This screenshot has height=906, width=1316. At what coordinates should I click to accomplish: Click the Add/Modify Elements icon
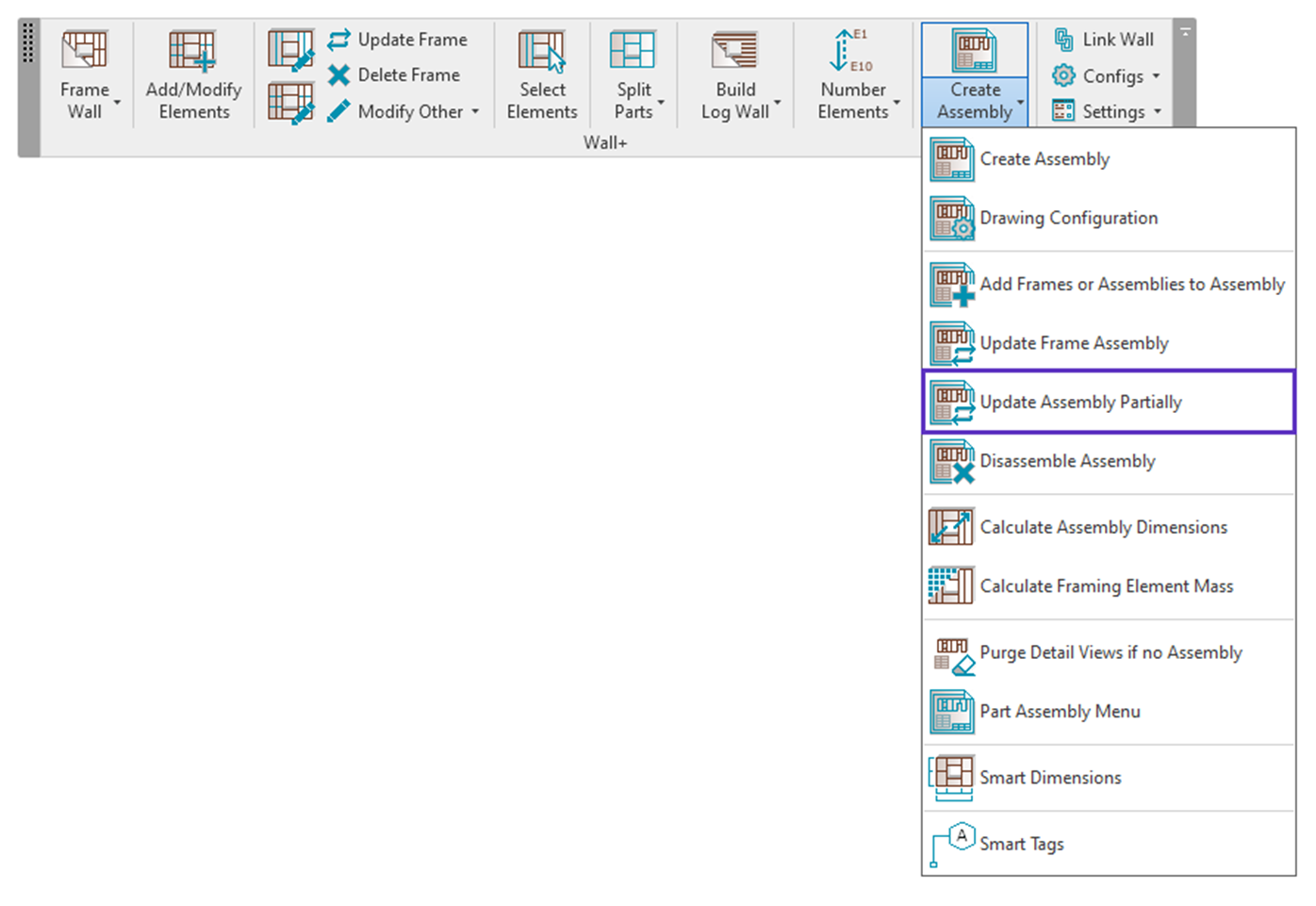click(x=192, y=51)
